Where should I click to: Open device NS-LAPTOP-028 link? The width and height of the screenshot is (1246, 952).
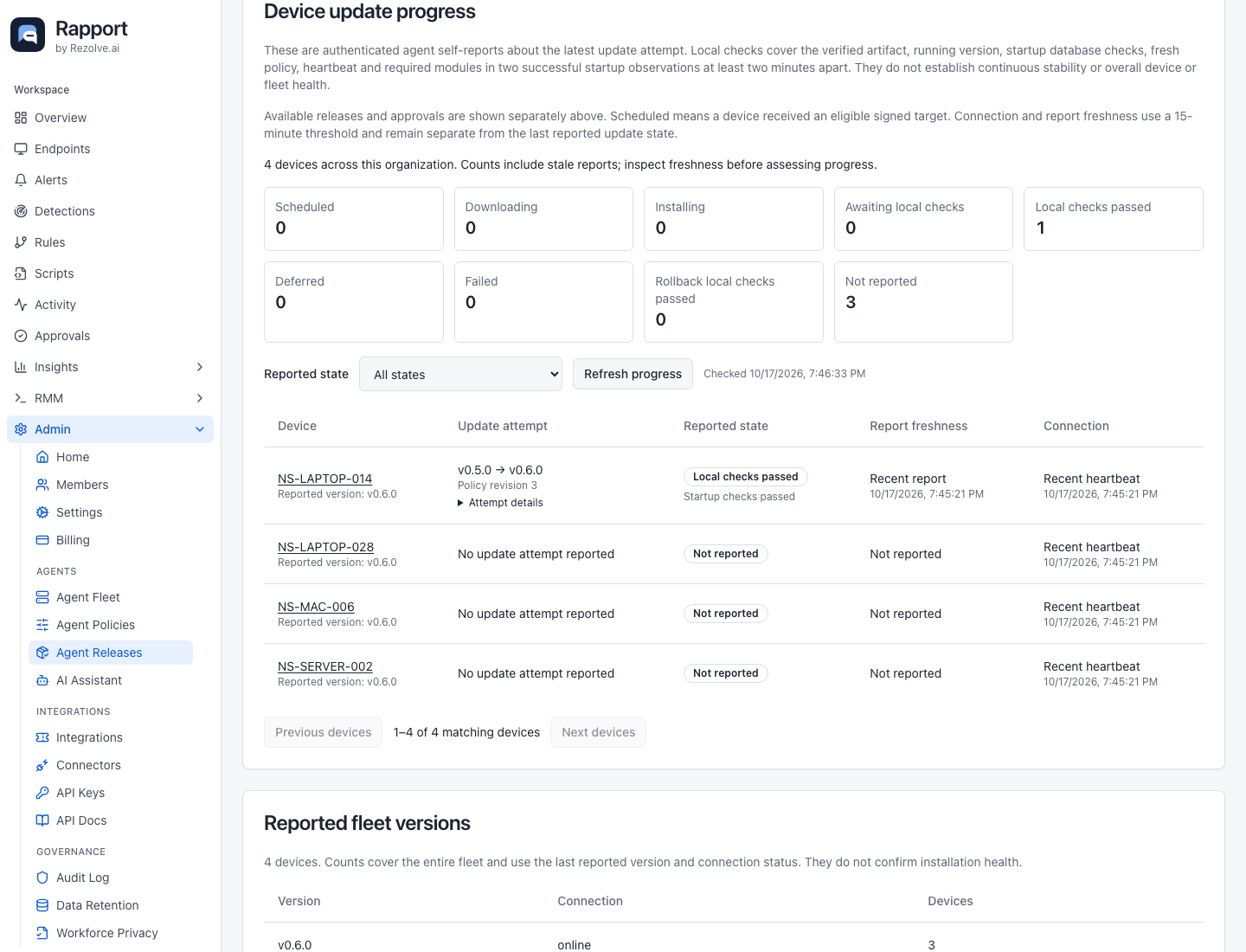tap(325, 547)
